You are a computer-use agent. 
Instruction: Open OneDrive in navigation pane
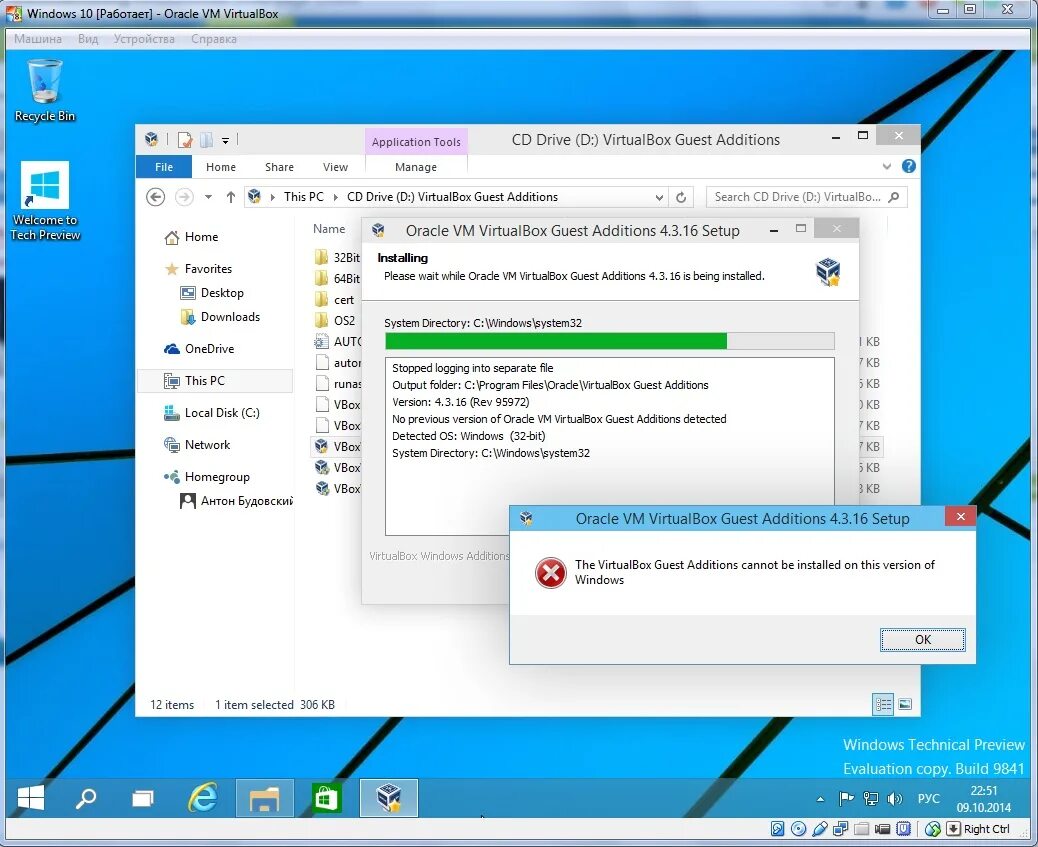pos(199,348)
